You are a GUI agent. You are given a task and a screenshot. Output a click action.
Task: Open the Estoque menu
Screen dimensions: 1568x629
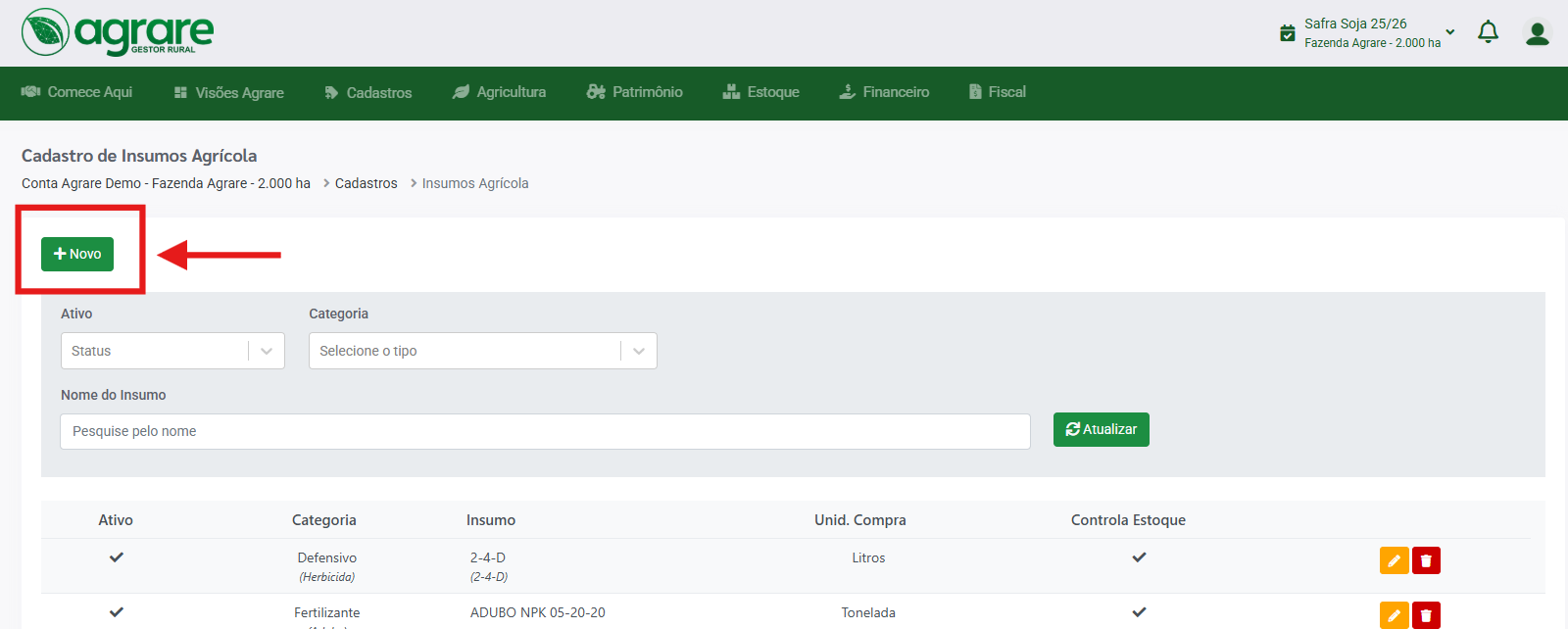[761, 92]
